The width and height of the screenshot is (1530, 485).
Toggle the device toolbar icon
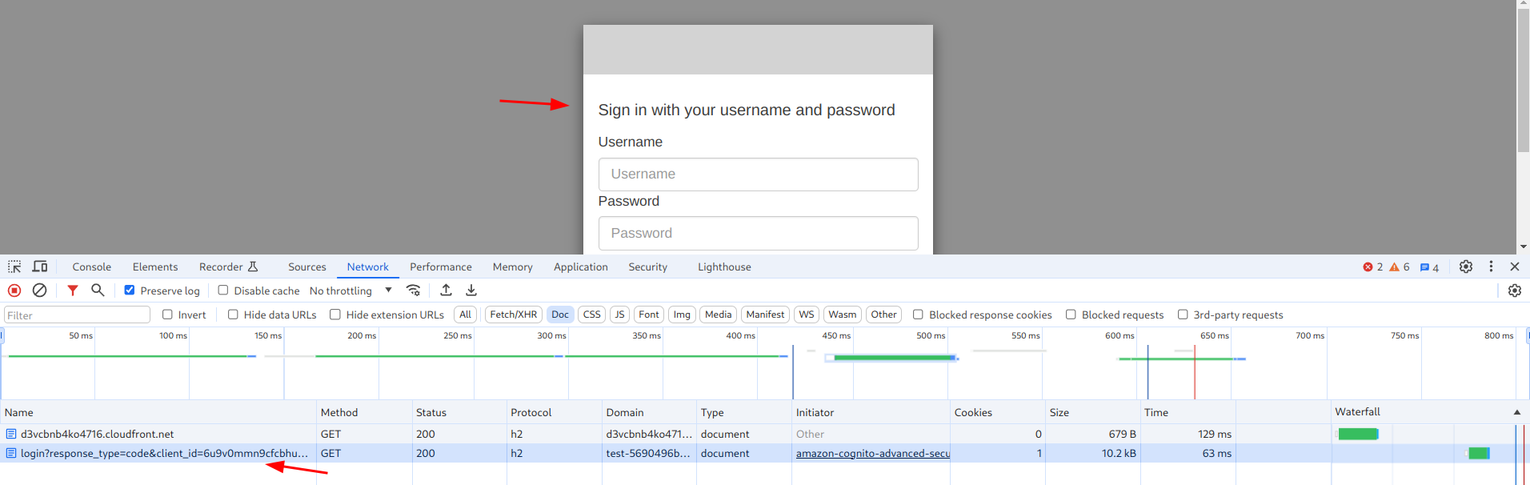click(x=40, y=267)
